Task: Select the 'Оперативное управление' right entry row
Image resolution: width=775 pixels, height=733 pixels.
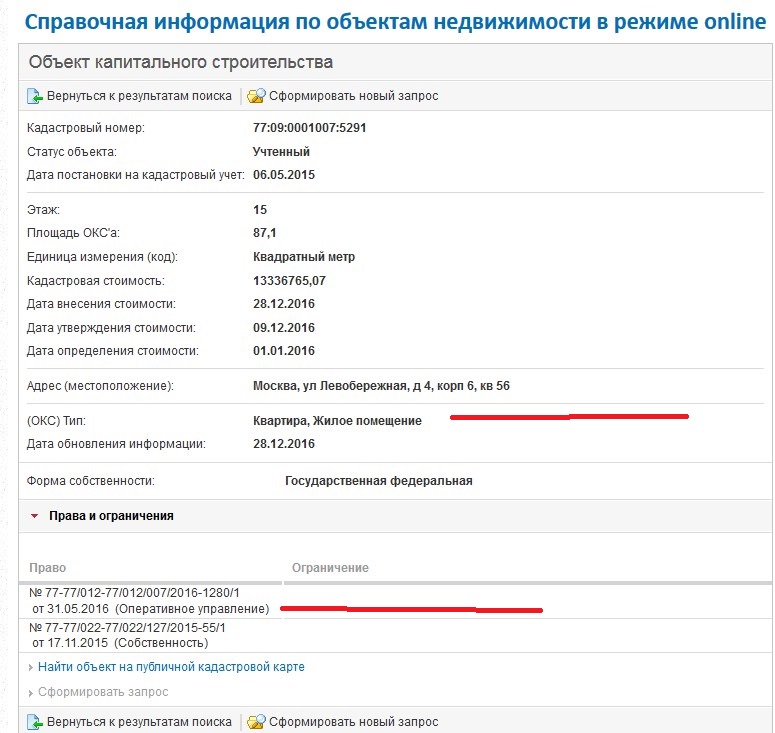Action: pyautogui.click(x=150, y=601)
